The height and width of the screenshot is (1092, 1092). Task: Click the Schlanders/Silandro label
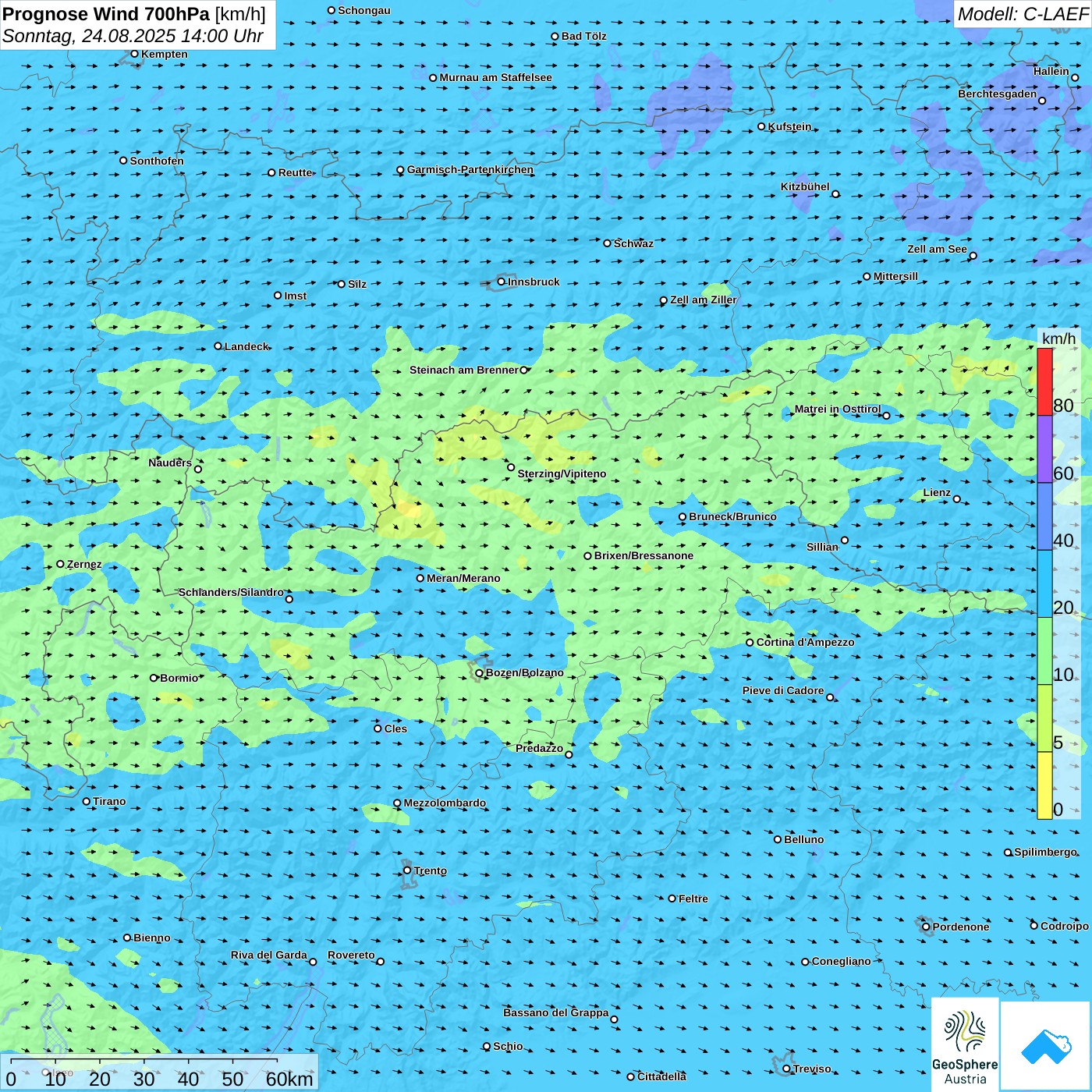click(x=231, y=592)
